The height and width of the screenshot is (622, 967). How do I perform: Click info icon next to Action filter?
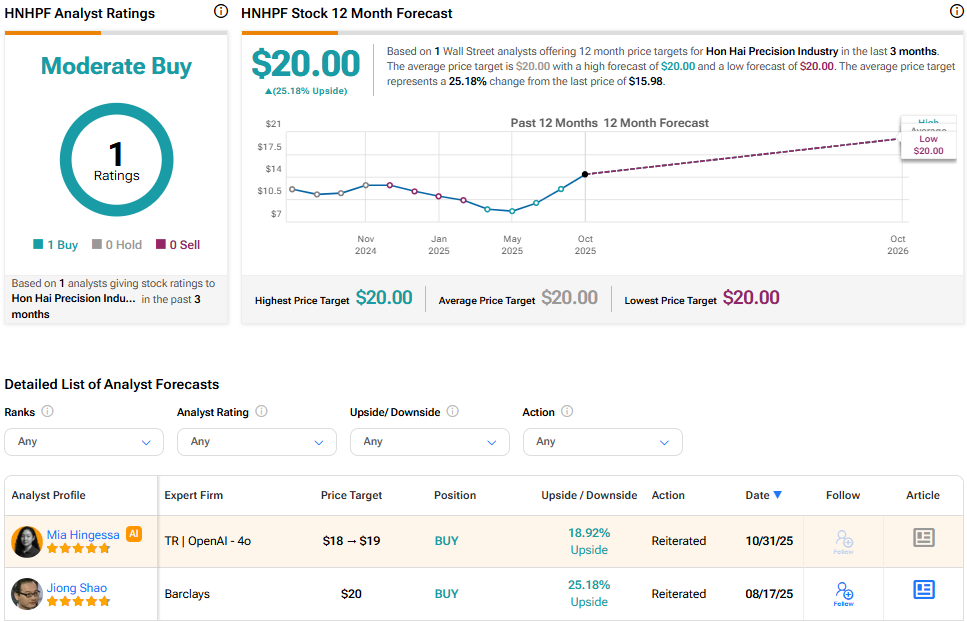click(x=567, y=411)
